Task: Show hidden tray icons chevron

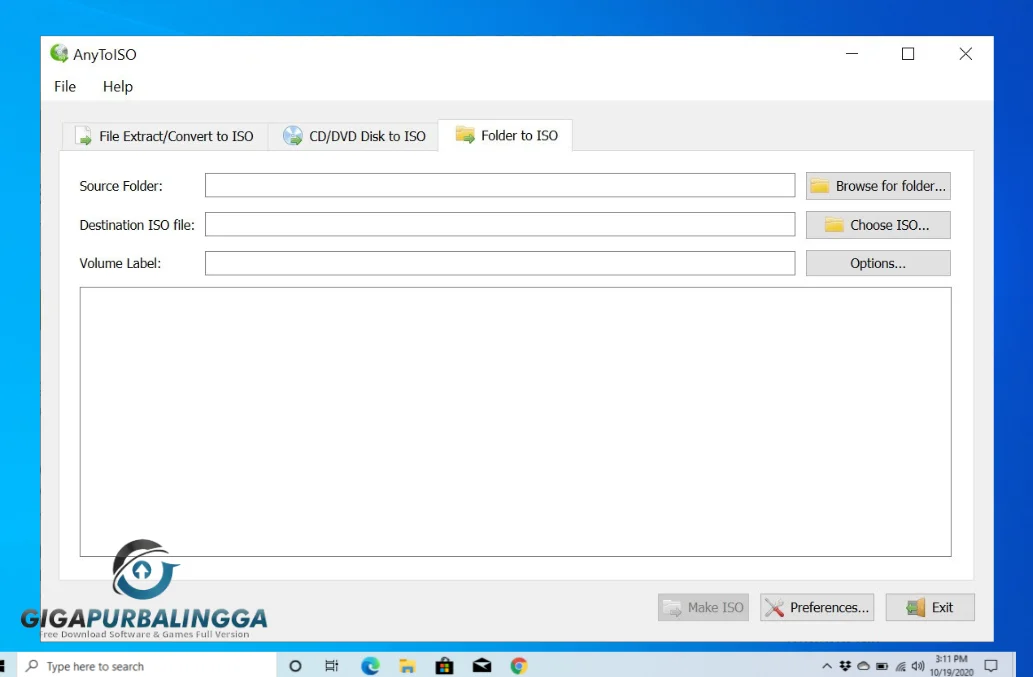Action: pyautogui.click(x=827, y=666)
